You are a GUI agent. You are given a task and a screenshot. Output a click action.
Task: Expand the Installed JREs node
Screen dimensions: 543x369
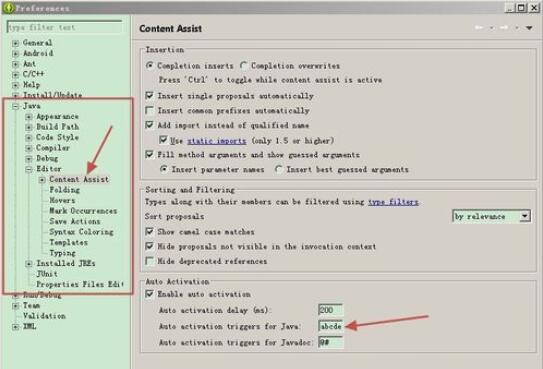tap(29, 264)
